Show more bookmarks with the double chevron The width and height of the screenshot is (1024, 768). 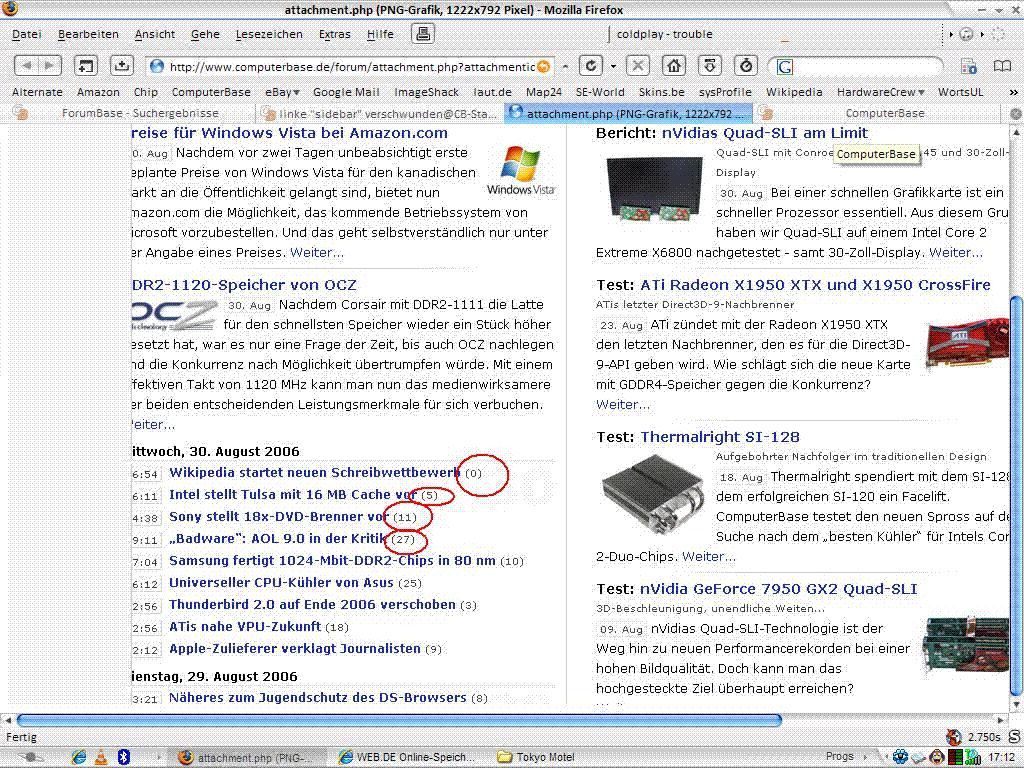(x=1014, y=93)
